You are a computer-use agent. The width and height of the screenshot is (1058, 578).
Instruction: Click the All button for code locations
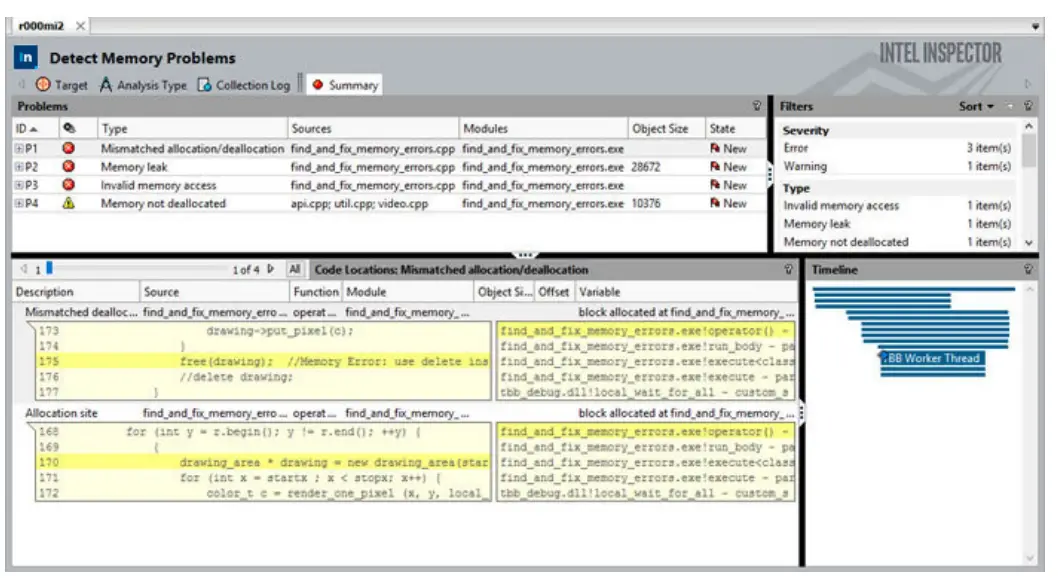point(293,268)
